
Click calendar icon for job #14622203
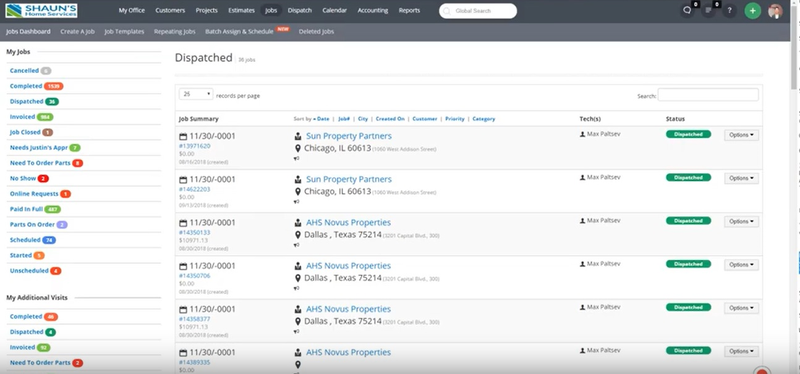(183, 180)
